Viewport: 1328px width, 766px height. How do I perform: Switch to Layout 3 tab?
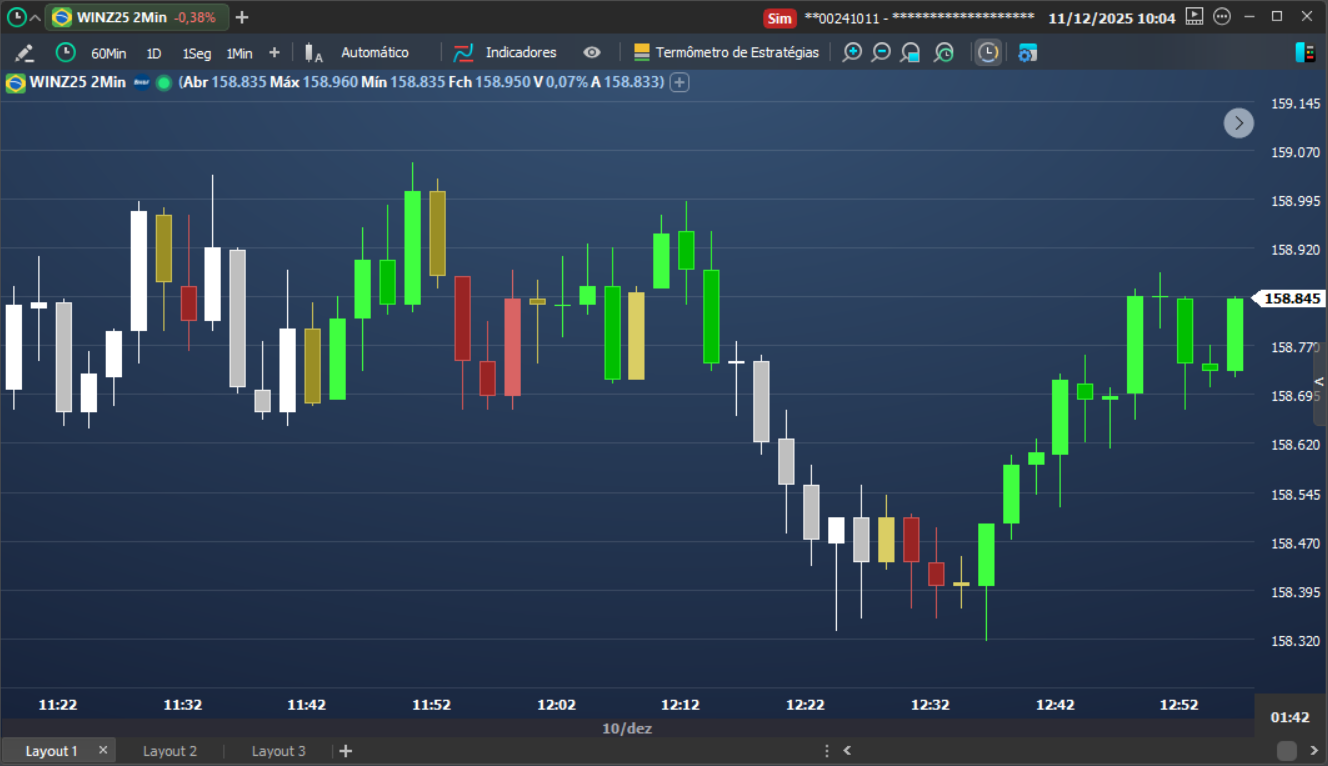(x=279, y=751)
